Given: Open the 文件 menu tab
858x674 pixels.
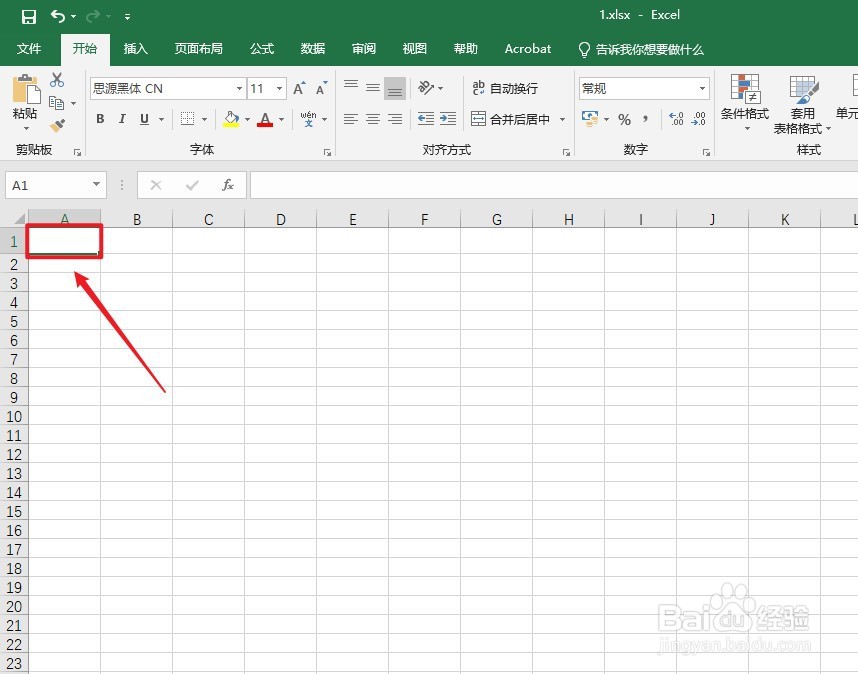Looking at the screenshot, I should point(28,49).
